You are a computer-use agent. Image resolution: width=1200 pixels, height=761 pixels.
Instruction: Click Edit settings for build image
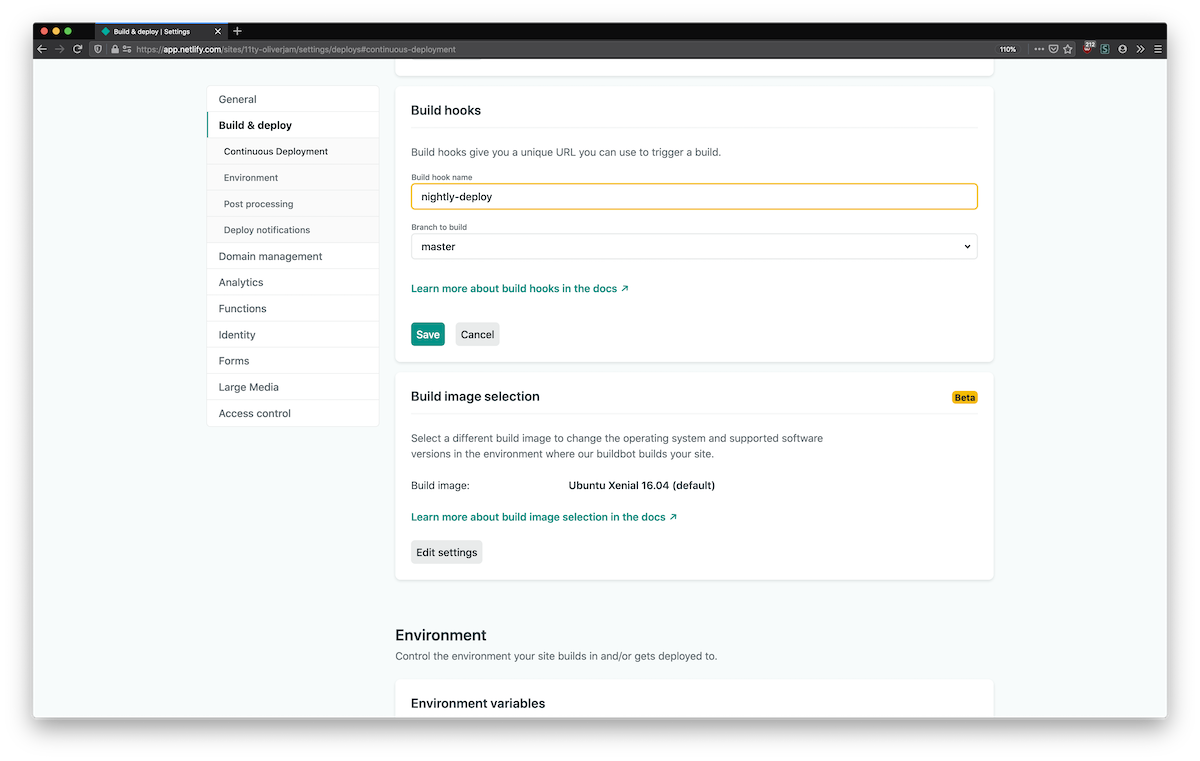[x=446, y=552]
